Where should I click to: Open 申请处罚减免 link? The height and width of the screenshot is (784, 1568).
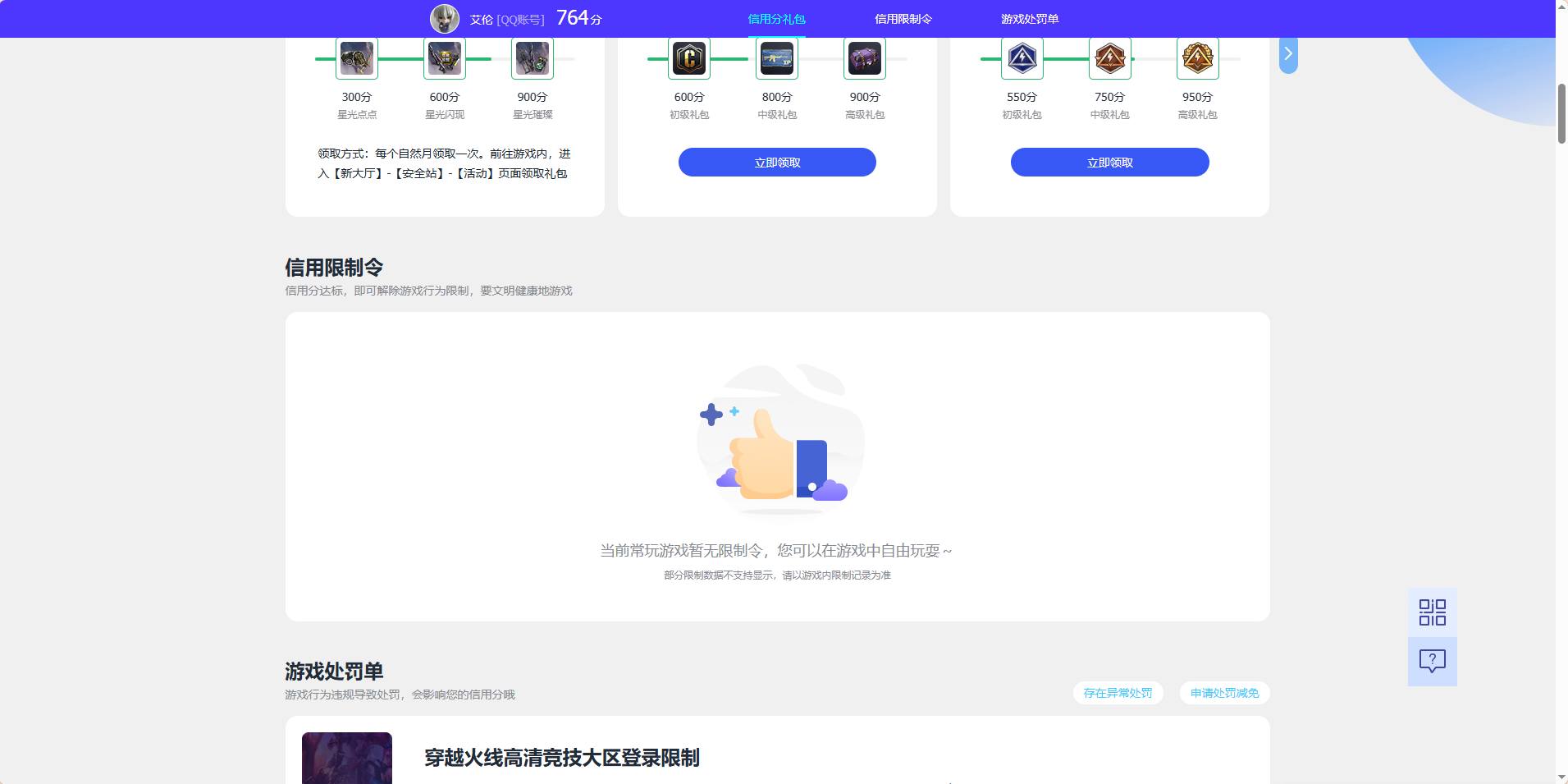coord(1224,693)
